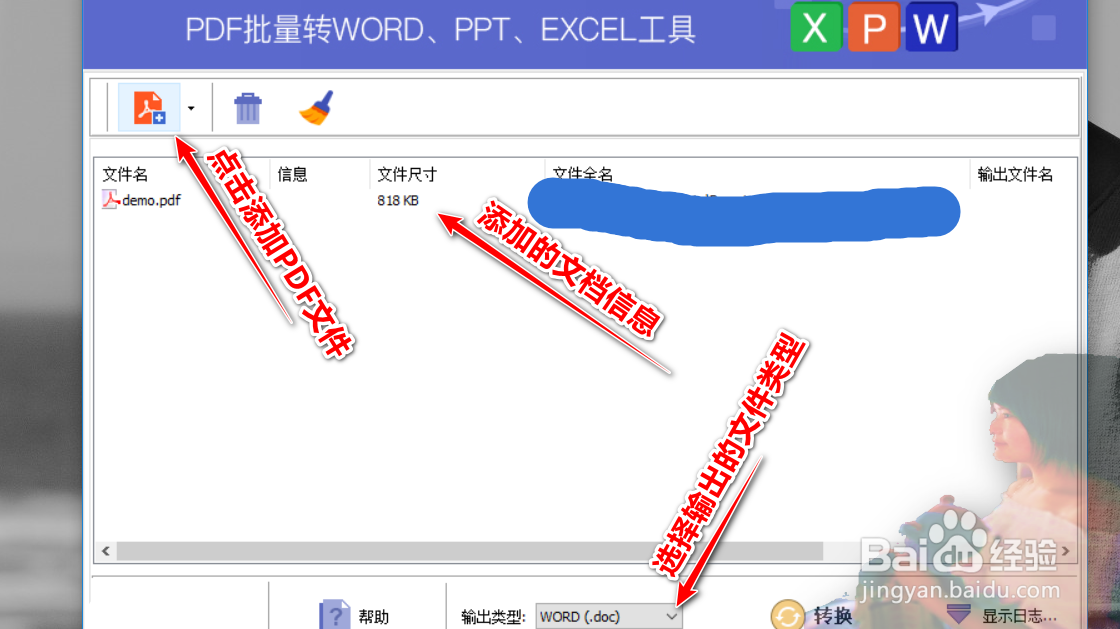
Task: Click the square button in title banner
Action: coord(1044,28)
